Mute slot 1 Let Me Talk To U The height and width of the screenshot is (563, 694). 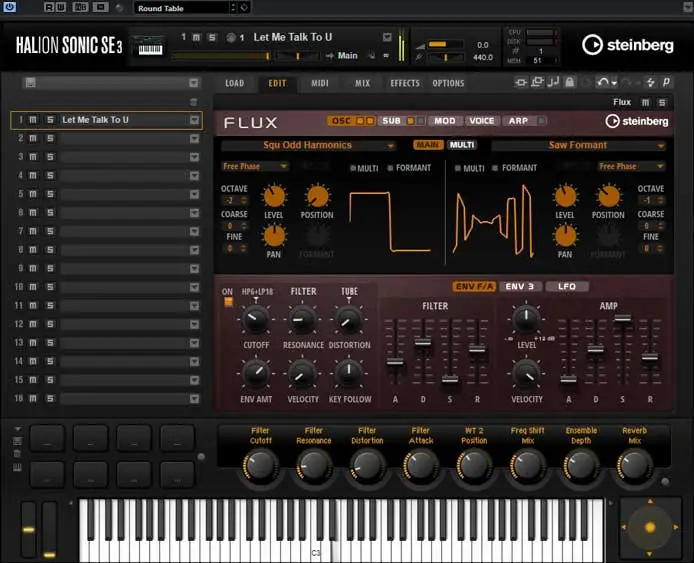[x=33, y=120]
